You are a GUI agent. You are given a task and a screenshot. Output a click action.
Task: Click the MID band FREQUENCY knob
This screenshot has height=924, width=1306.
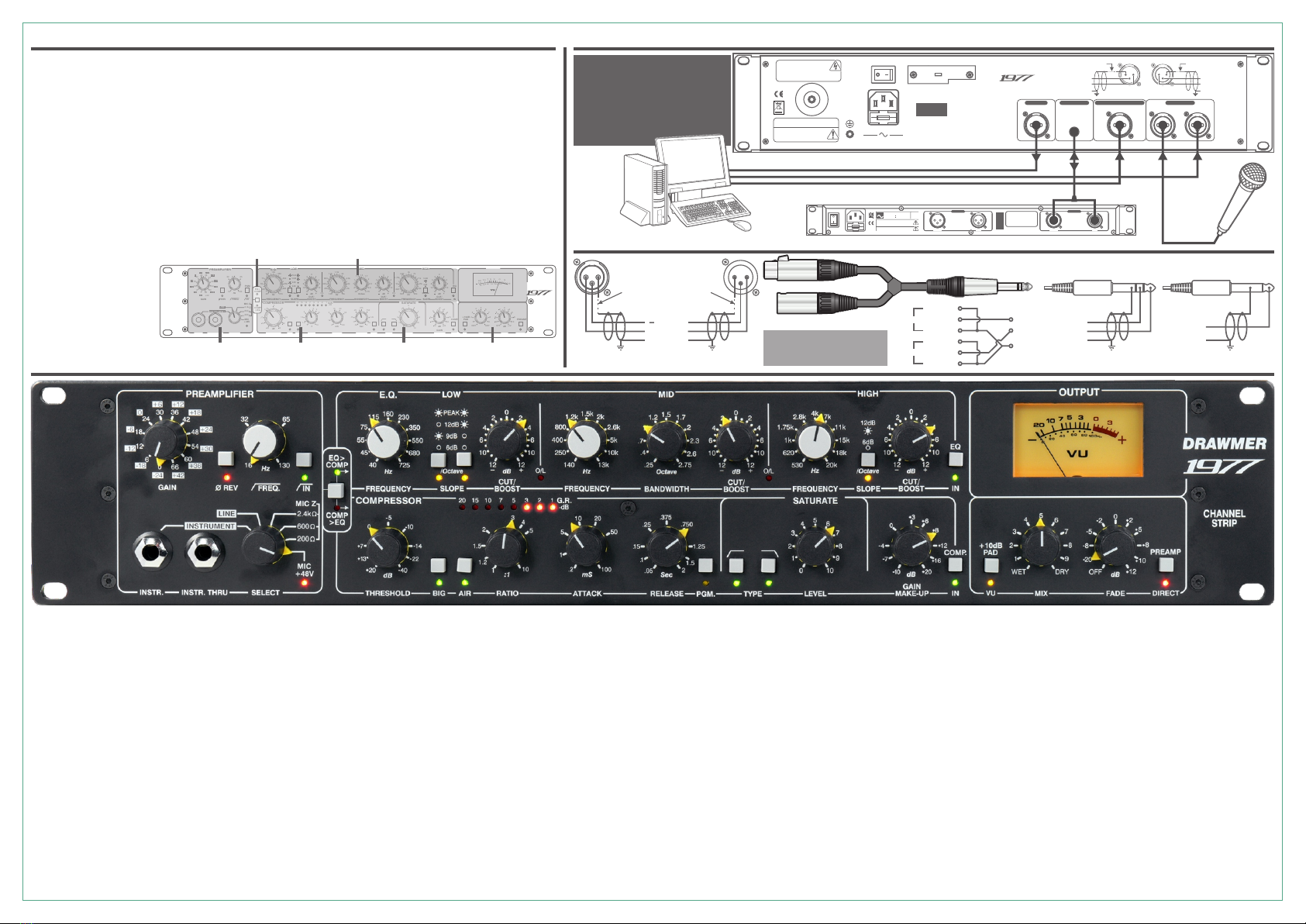tap(586, 441)
